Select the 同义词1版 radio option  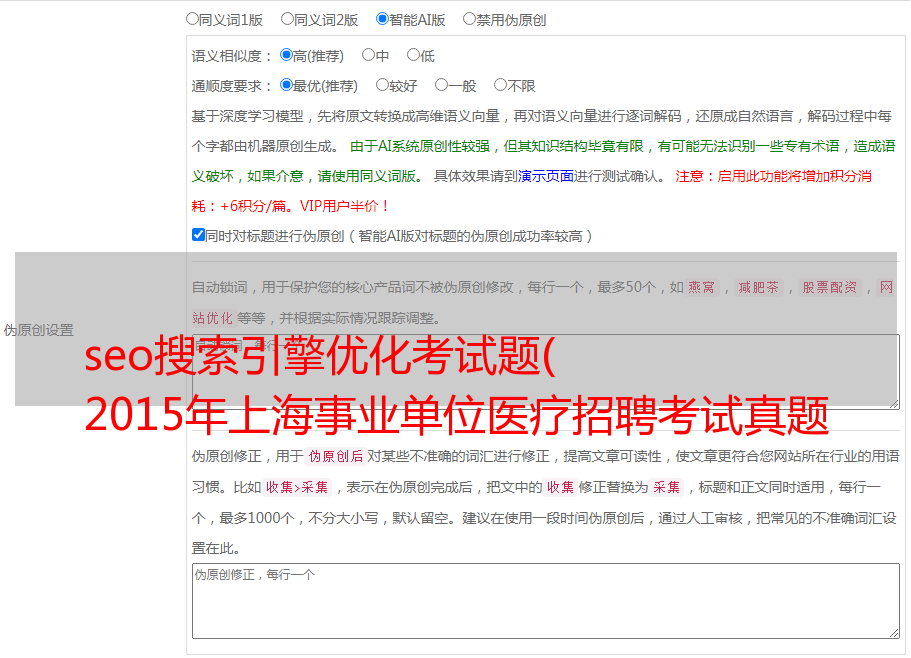192,19
